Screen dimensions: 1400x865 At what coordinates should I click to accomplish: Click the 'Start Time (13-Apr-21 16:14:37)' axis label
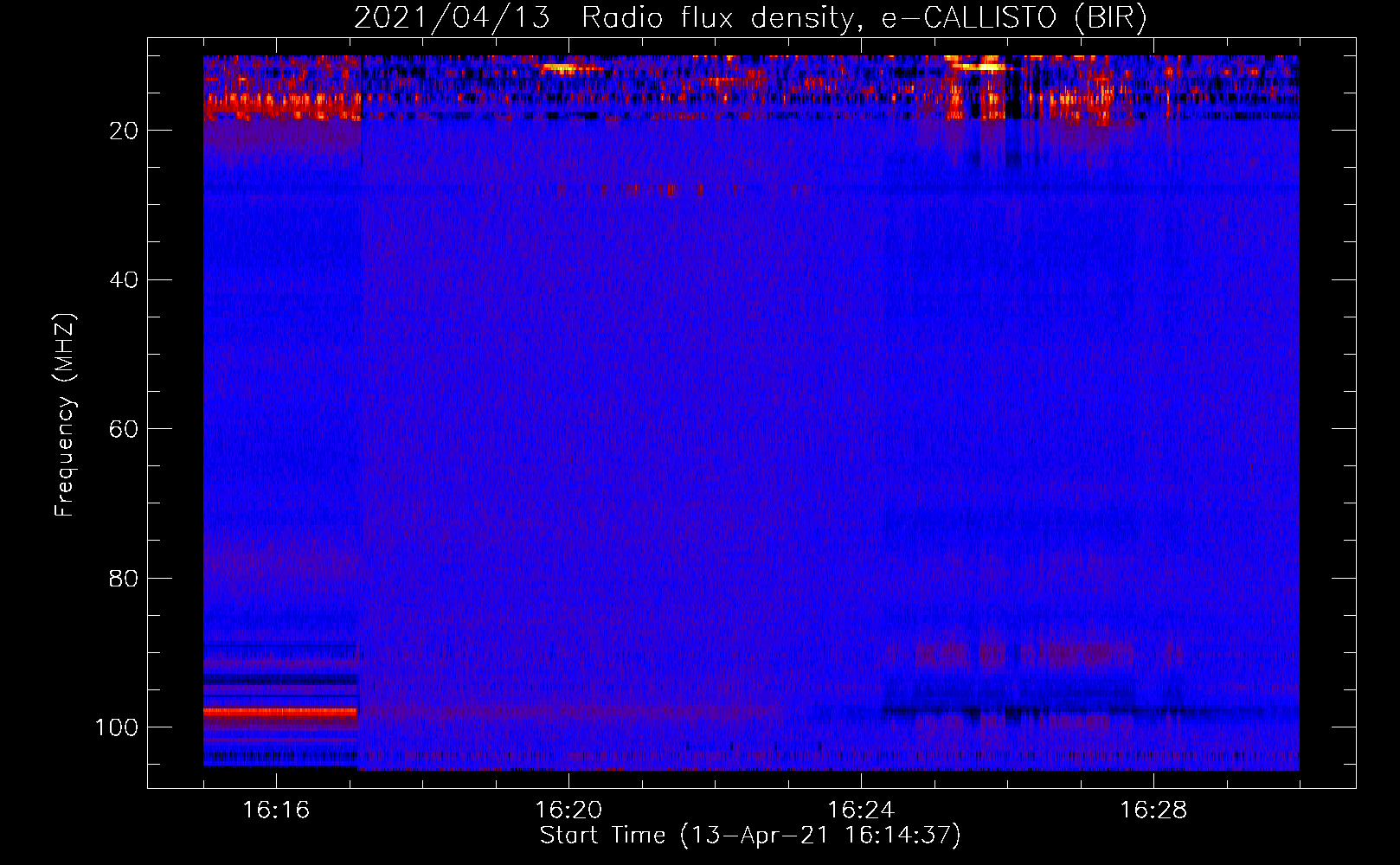click(x=750, y=836)
